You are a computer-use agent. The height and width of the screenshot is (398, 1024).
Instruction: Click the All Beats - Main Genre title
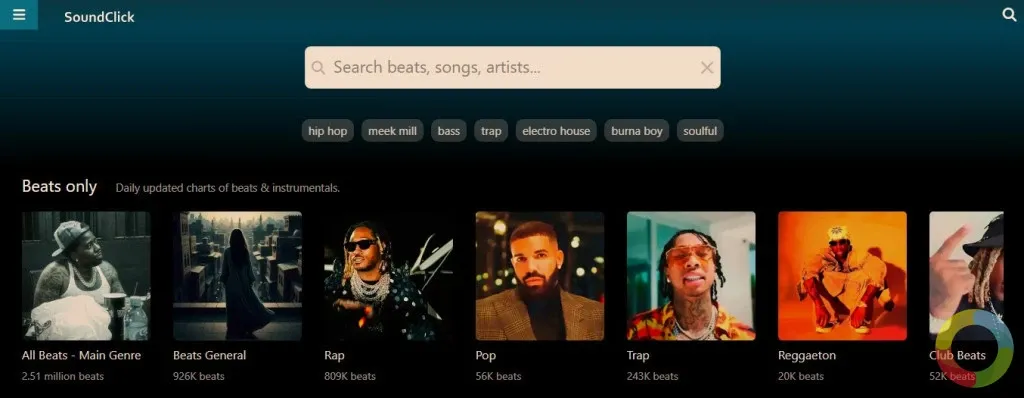point(82,356)
